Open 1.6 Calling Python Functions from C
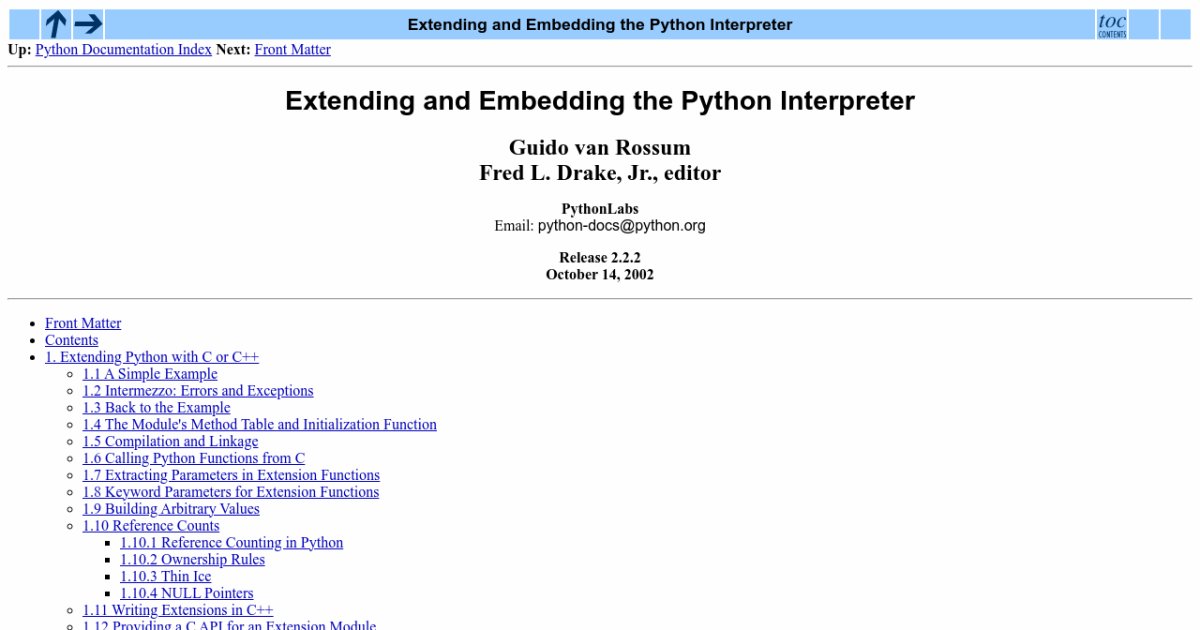 click(x=194, y=459)
